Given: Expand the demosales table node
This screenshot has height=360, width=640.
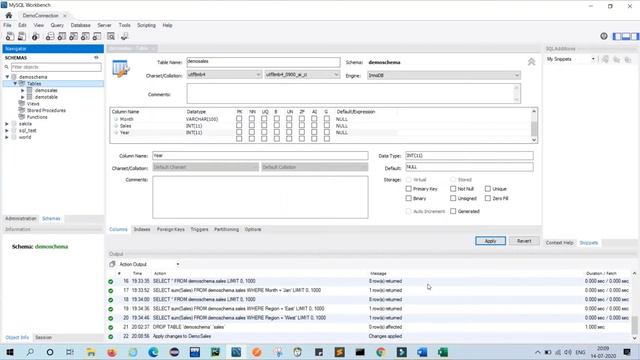Looking at the screenshot, I should click(x=23, y=90).
